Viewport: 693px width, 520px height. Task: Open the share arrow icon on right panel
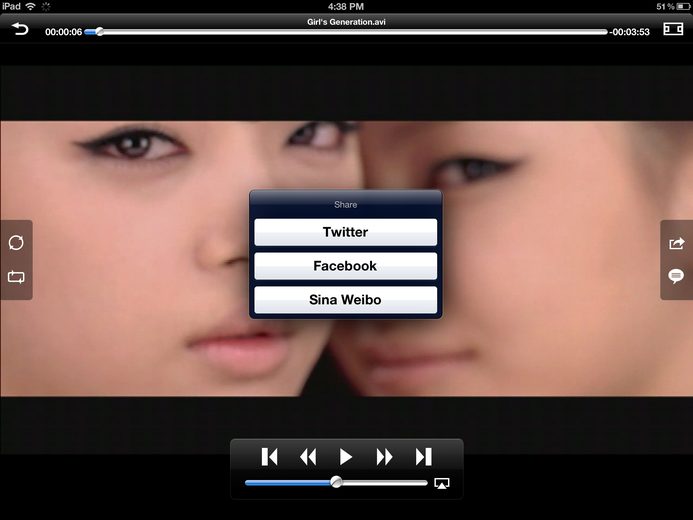click(677, 243)
